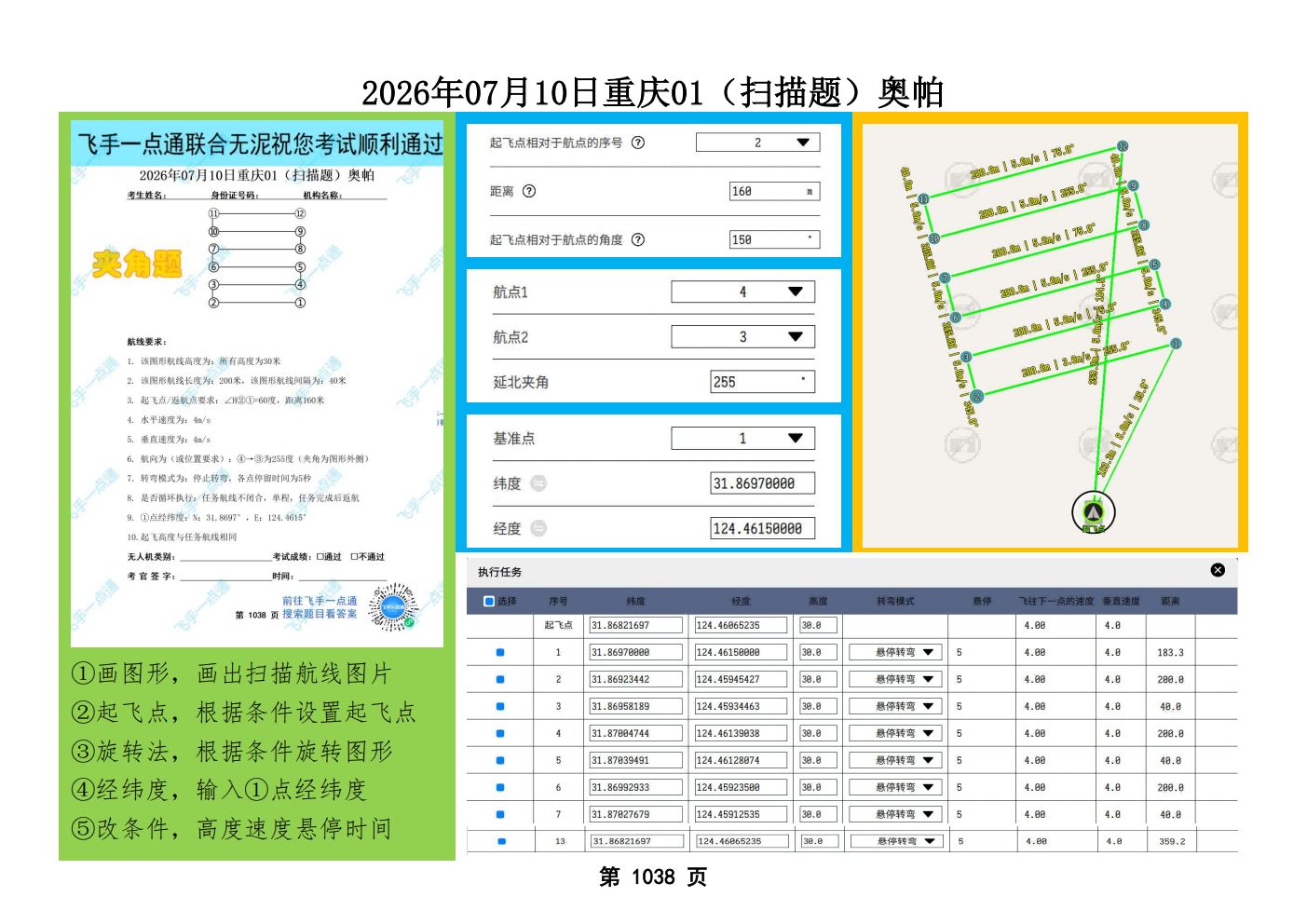Toggle checkbox for waypoint row 1
This screenshot has width=1307, height=924.
[x=500, y=653]
